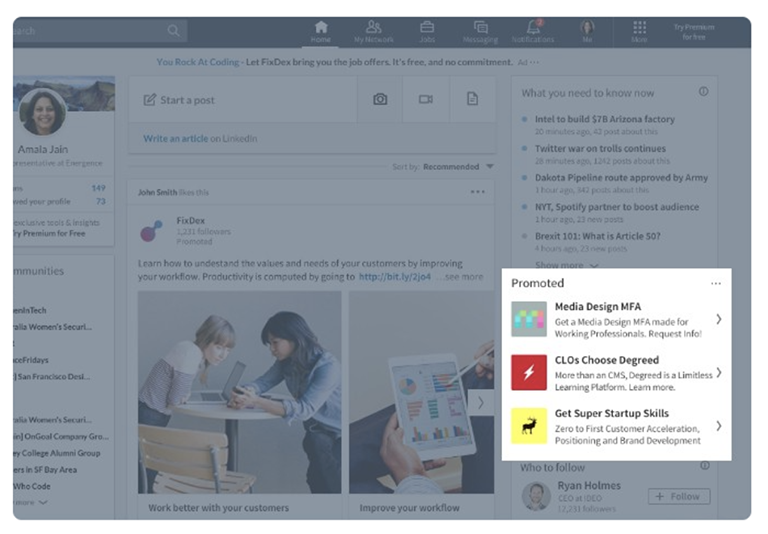Click Start a post
This screenshot has width=768, height=534.
(179, 100)
